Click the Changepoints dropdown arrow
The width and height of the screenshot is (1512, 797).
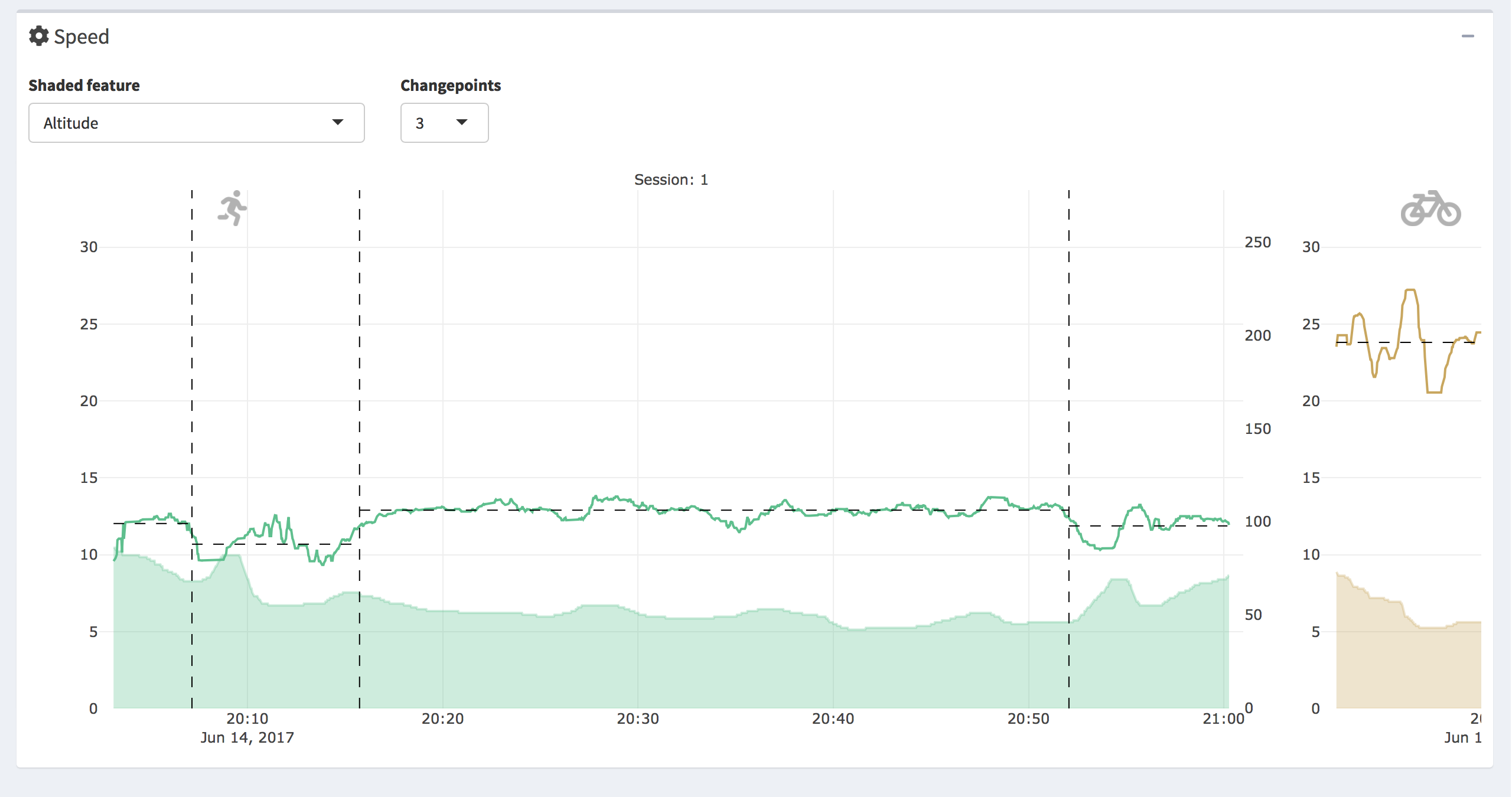tap(462, 122)
